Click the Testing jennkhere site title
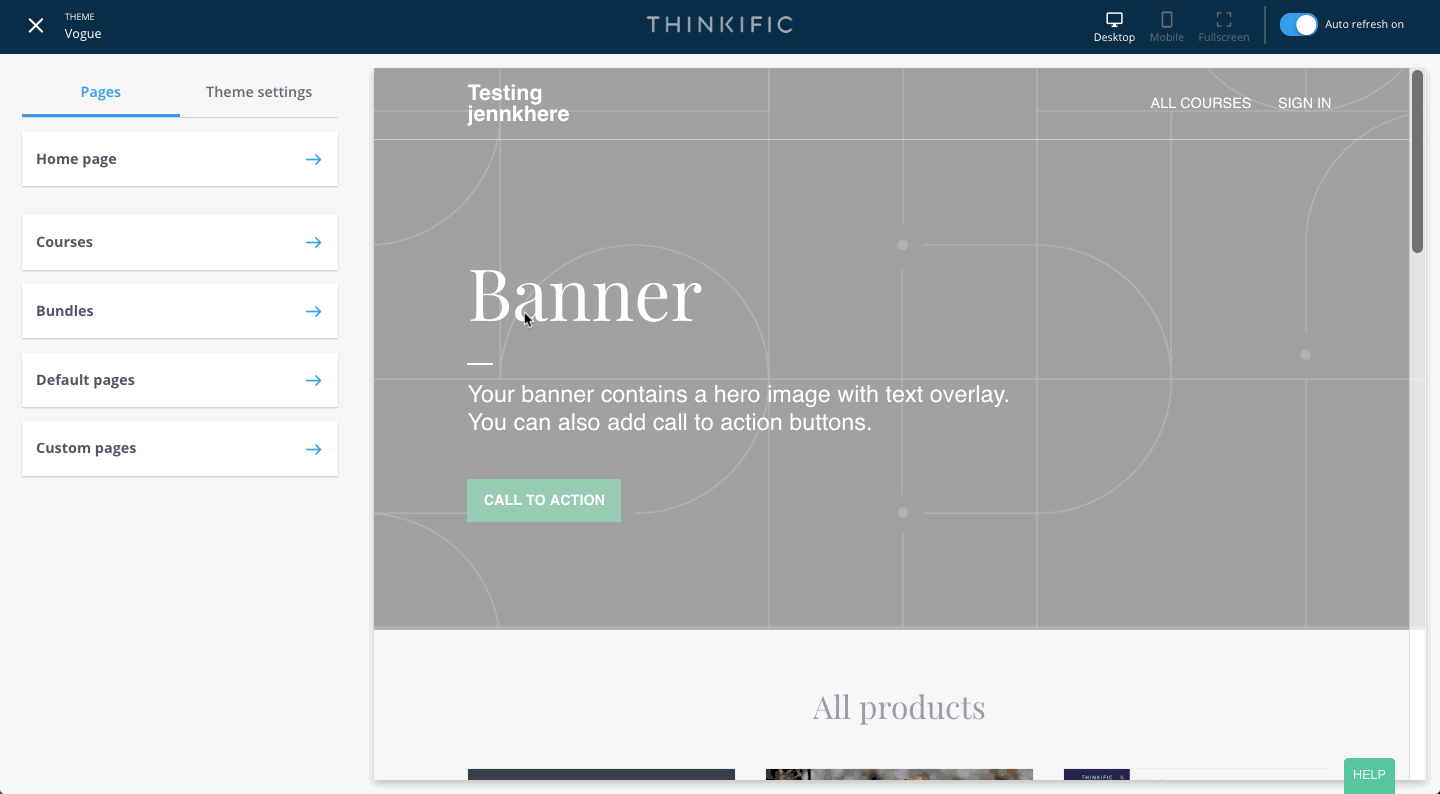Viewport: 1440px width, 794px height. tap(518, 104)
